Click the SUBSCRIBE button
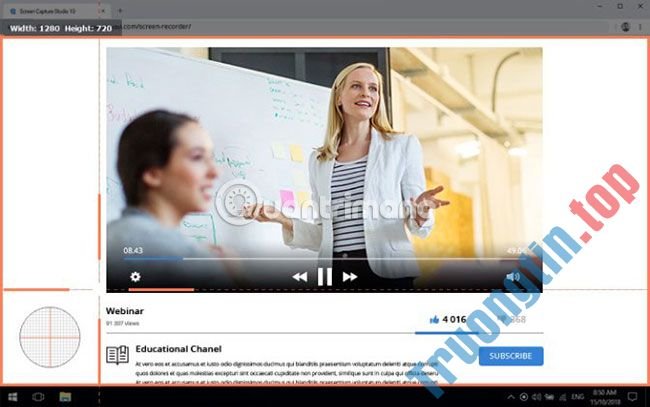Image resolution: width=650 pixels, height=407 pixels. point(511,356)
